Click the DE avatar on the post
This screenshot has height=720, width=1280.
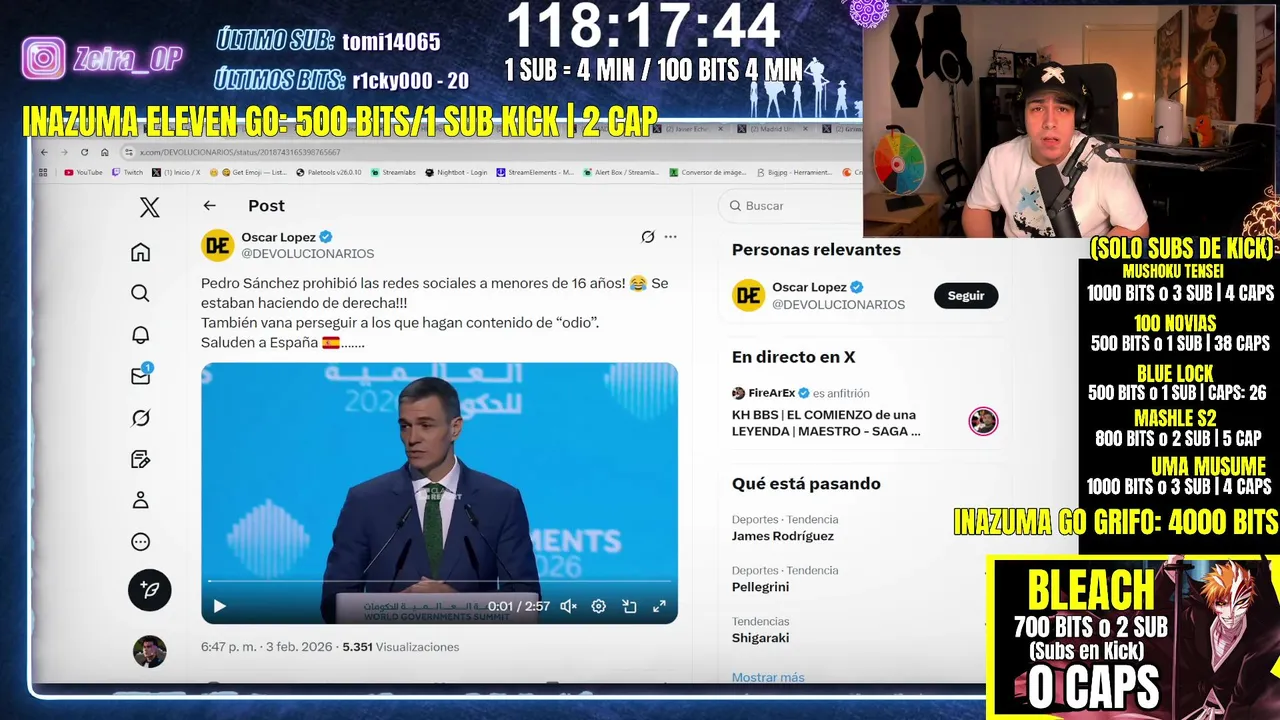pos(217,245)
